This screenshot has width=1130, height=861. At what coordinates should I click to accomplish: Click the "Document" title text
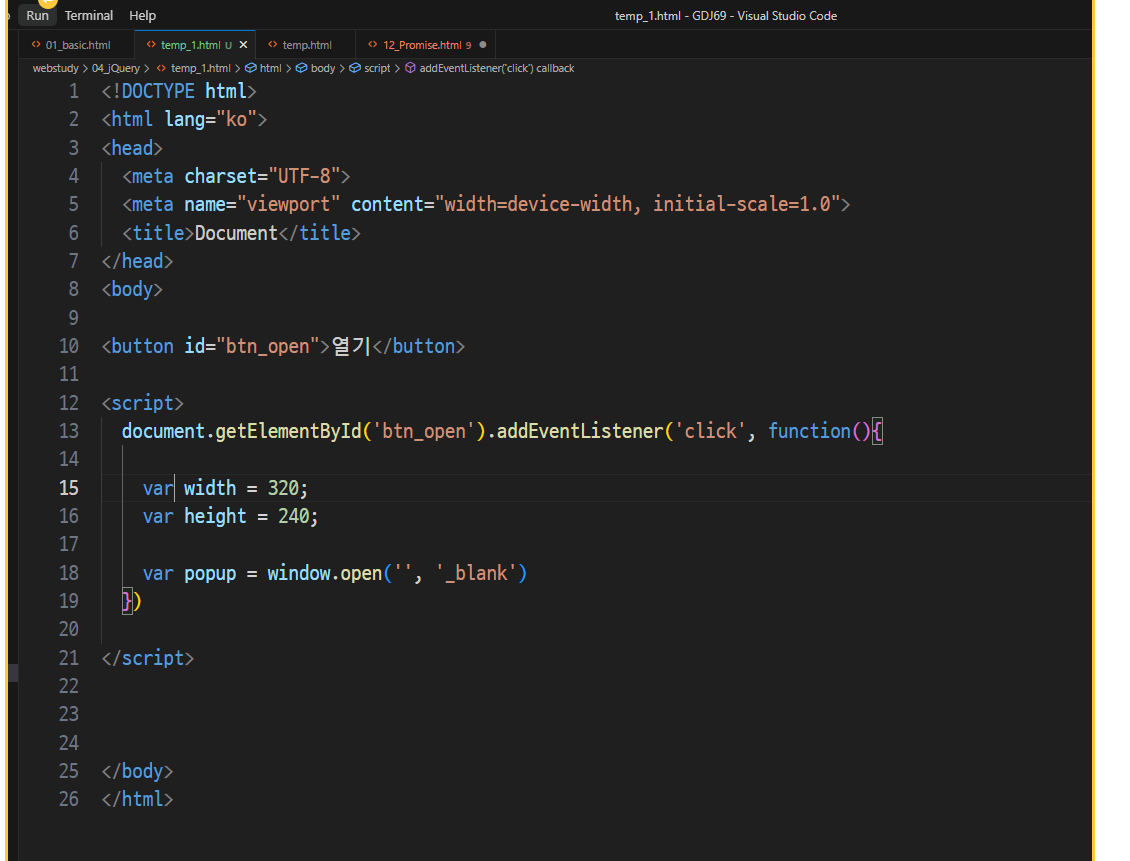click(236, 233)
